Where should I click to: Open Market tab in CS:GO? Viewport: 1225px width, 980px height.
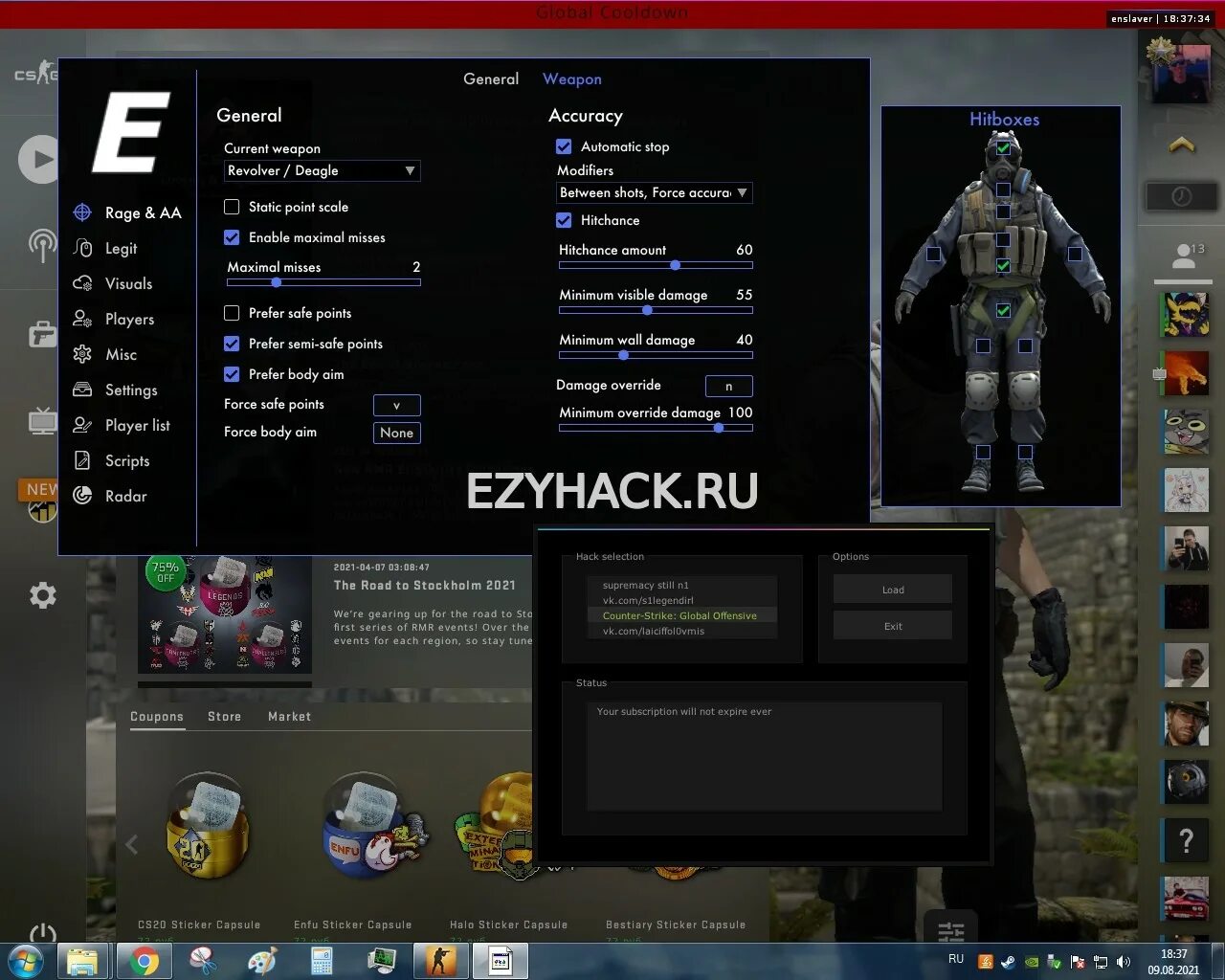(289, 717)
